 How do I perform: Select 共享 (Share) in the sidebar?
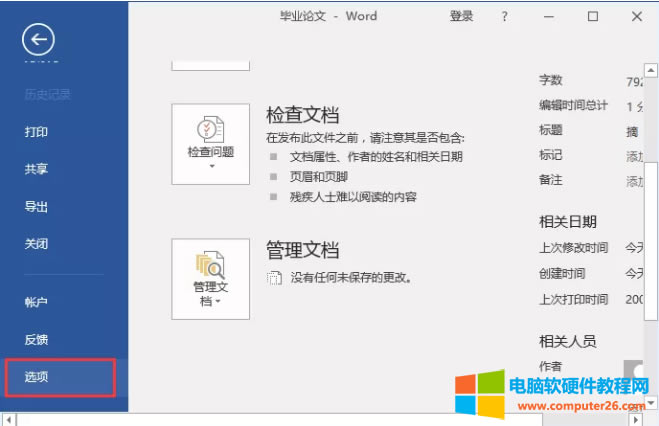coord(37,170)
